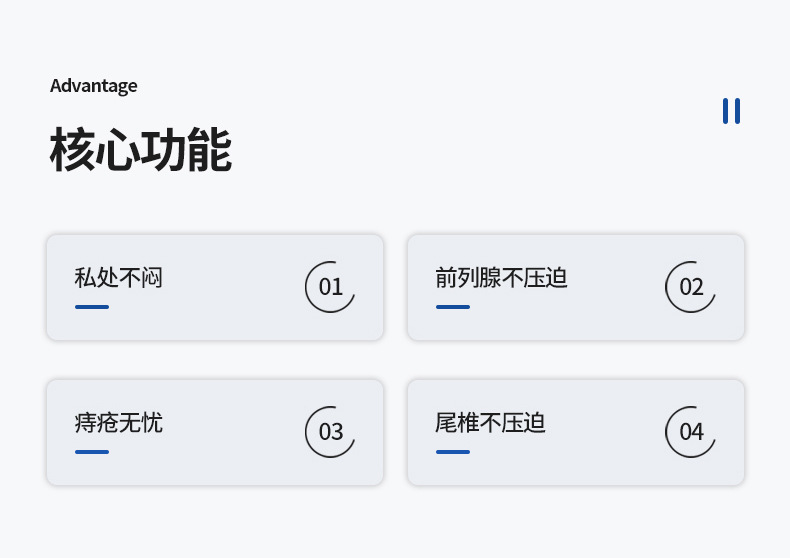
Task: Click blue underline beneath 尾椎不压迫
Action: coord(452,452)
